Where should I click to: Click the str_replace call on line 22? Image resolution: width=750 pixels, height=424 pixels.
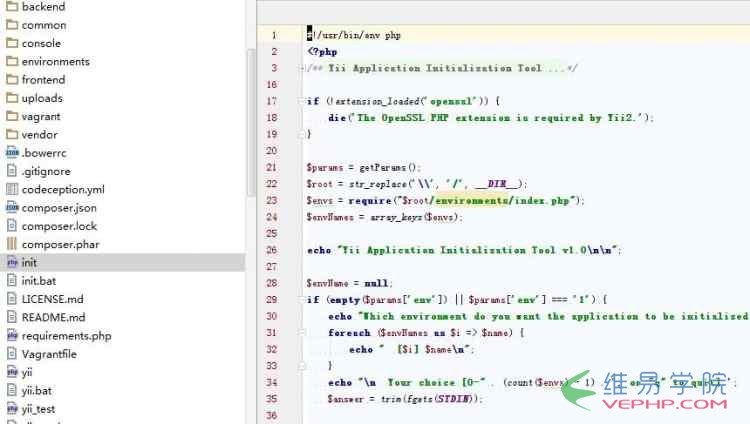378,184
